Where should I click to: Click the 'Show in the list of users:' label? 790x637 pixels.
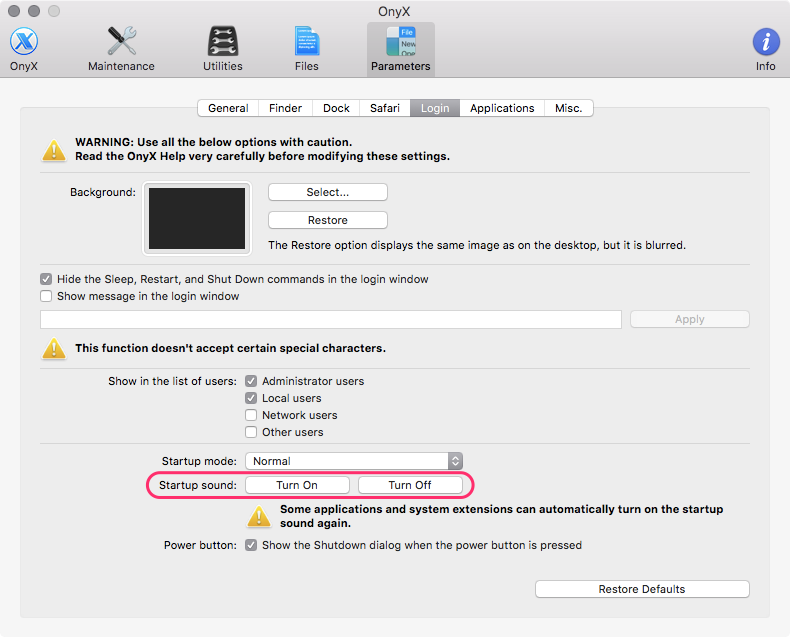pos(172,381)
